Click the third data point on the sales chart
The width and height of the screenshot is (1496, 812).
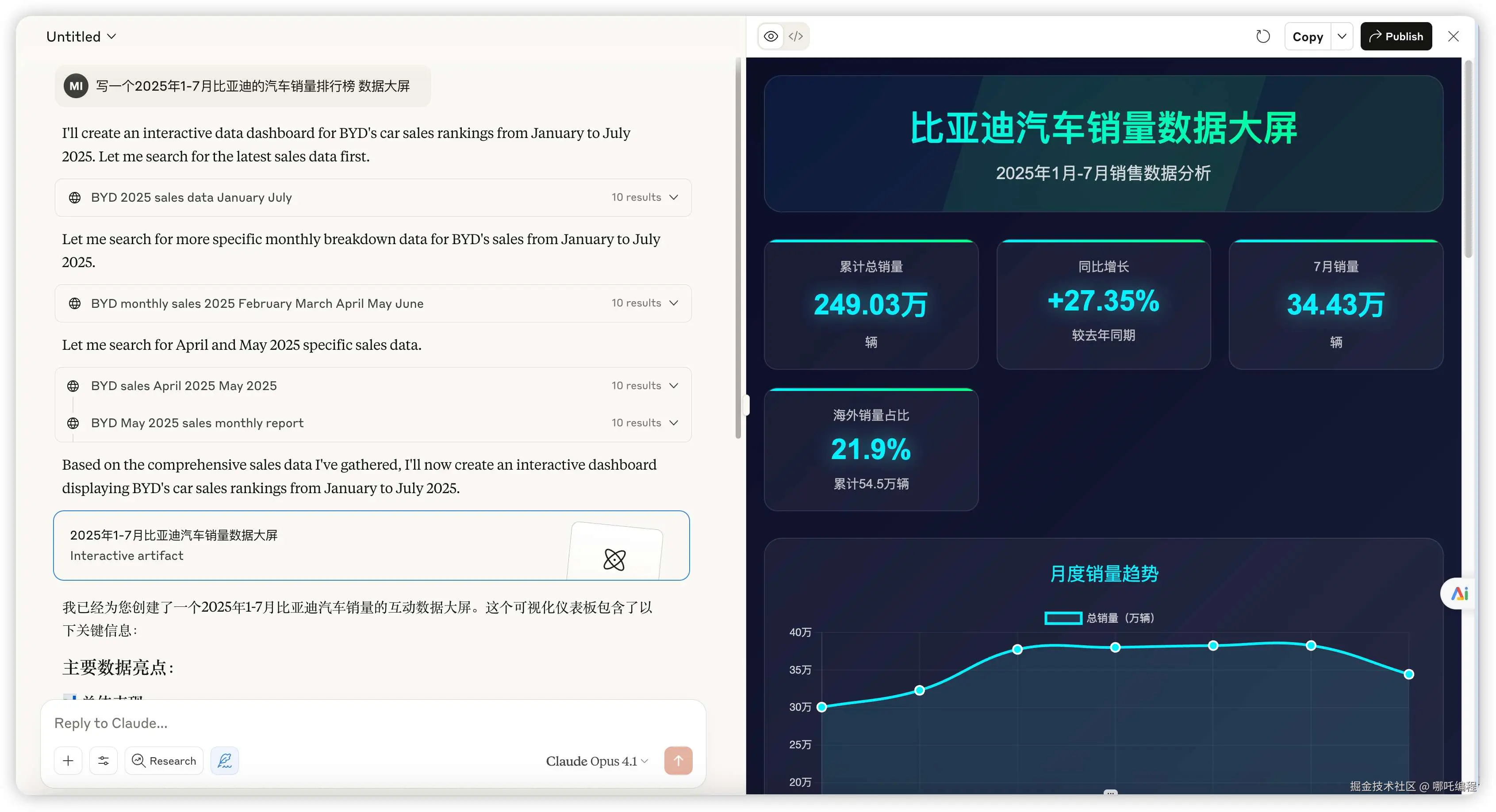[1017, 649]
